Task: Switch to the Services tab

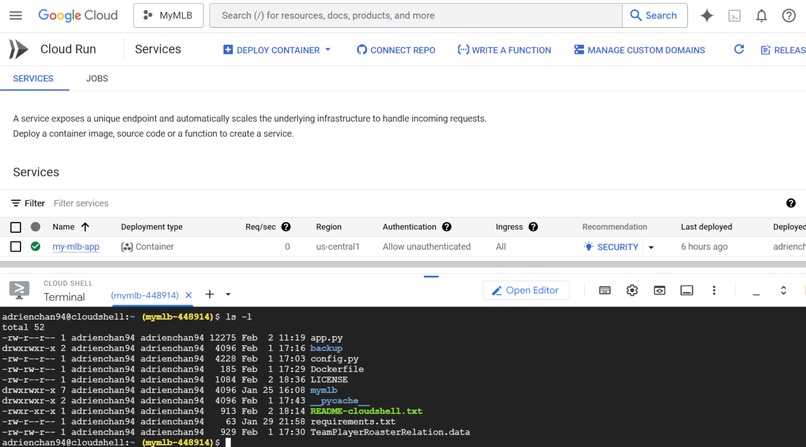Action: point(33,79)
